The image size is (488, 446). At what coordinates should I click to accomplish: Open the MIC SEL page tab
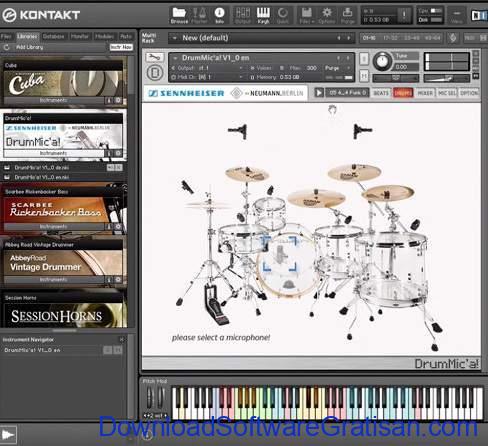coord(447,93)
